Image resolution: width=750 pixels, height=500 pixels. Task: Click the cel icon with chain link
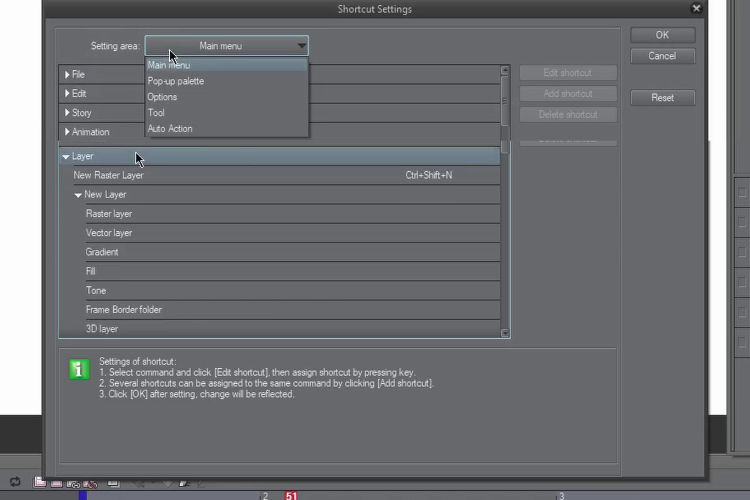pos(73,483)
